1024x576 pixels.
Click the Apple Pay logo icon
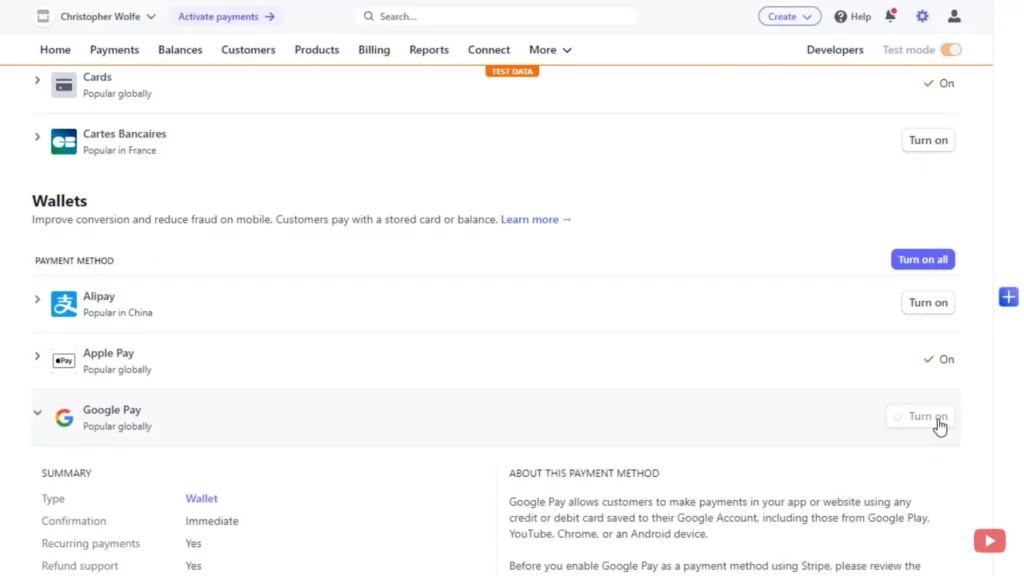pyautogui.click(x=64, y=360)
